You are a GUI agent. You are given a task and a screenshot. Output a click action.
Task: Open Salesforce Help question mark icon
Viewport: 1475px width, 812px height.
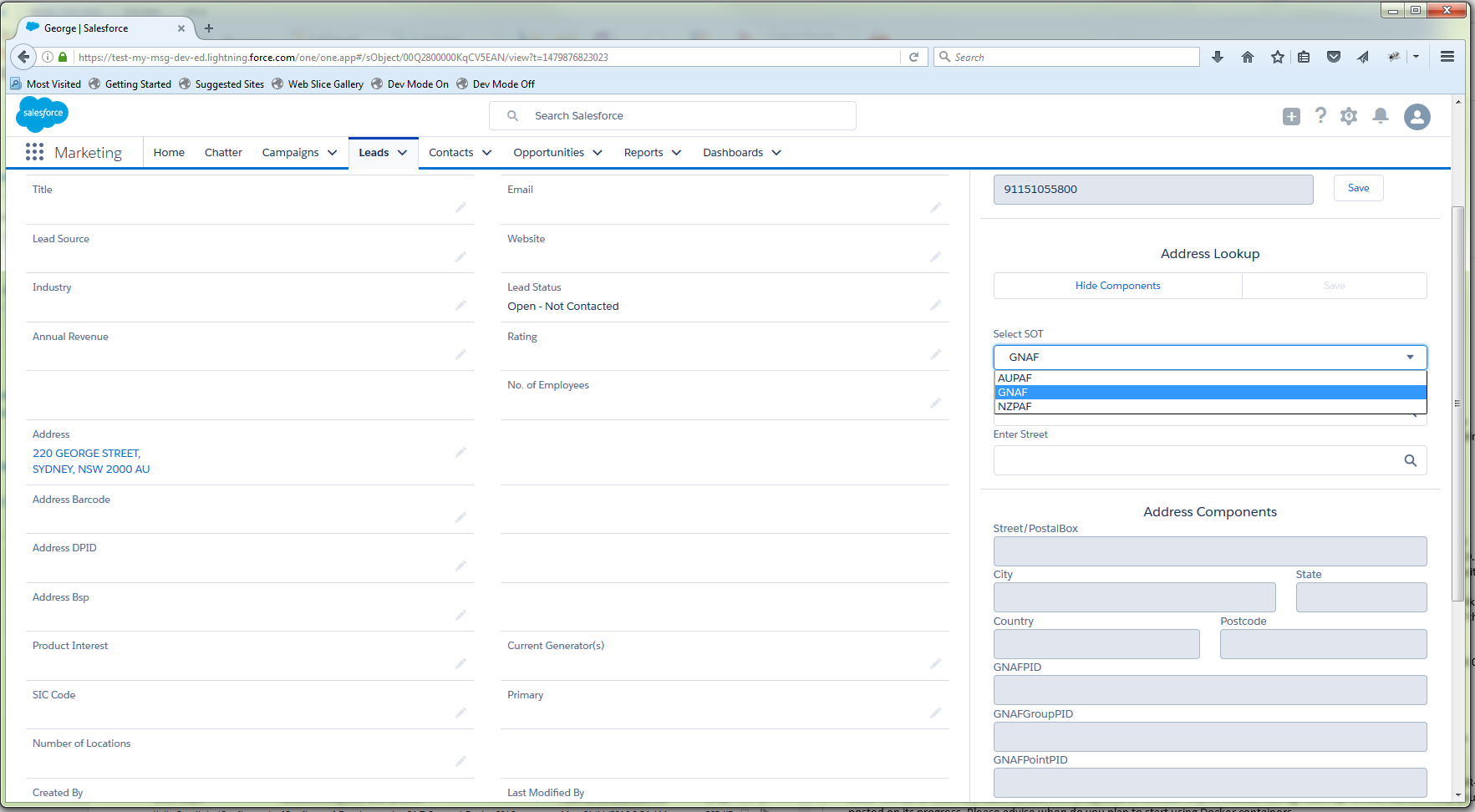point(1320,116)
